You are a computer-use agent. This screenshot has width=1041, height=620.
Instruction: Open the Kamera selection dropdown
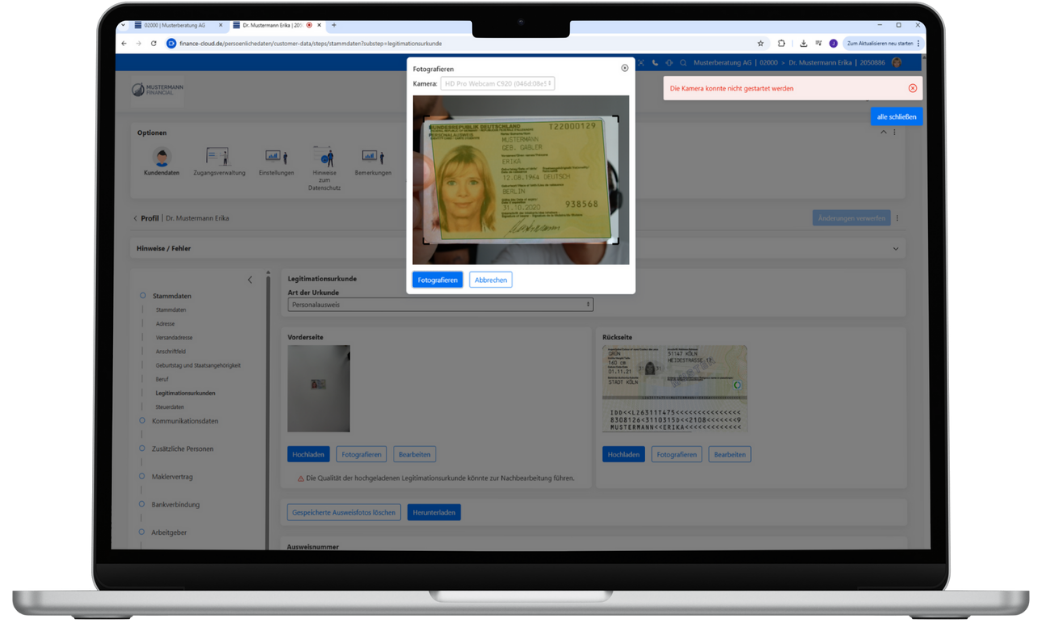[x=497, y=84]
